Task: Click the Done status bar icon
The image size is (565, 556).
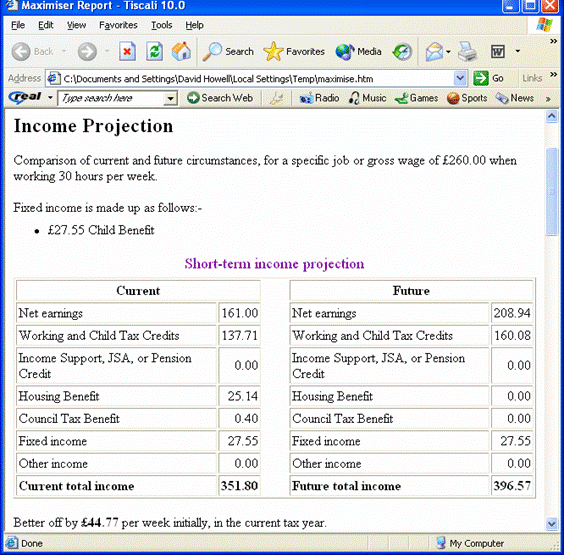Action: click(x=12, y=543)
